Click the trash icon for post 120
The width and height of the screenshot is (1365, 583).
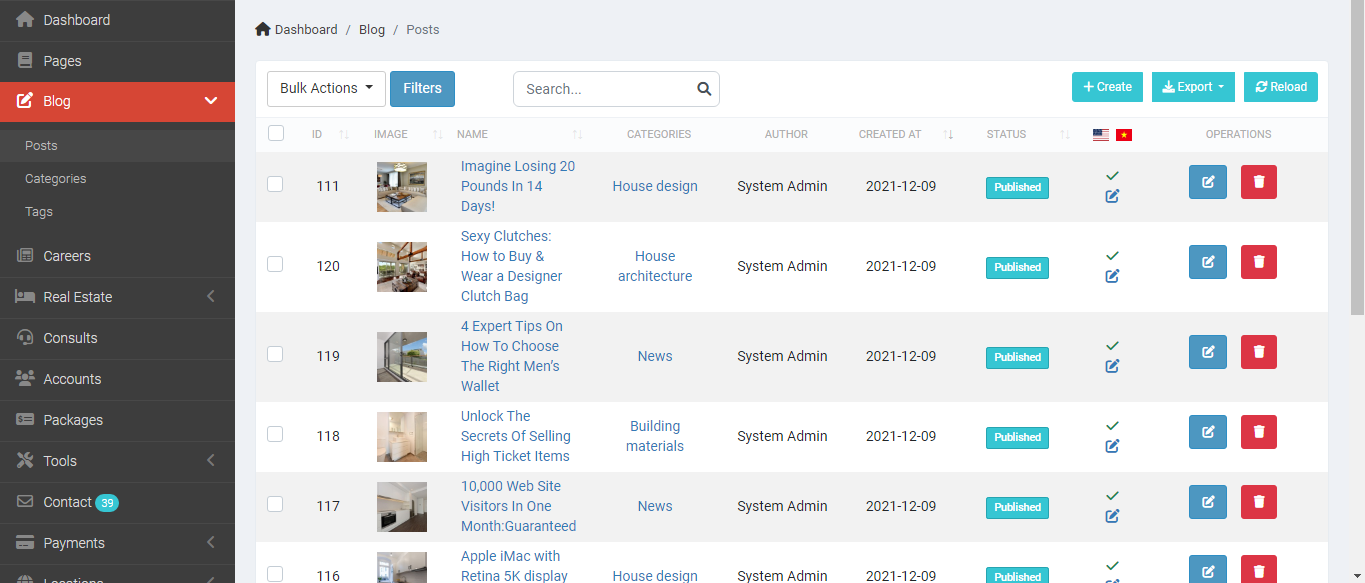click(x=1258, y=262)
